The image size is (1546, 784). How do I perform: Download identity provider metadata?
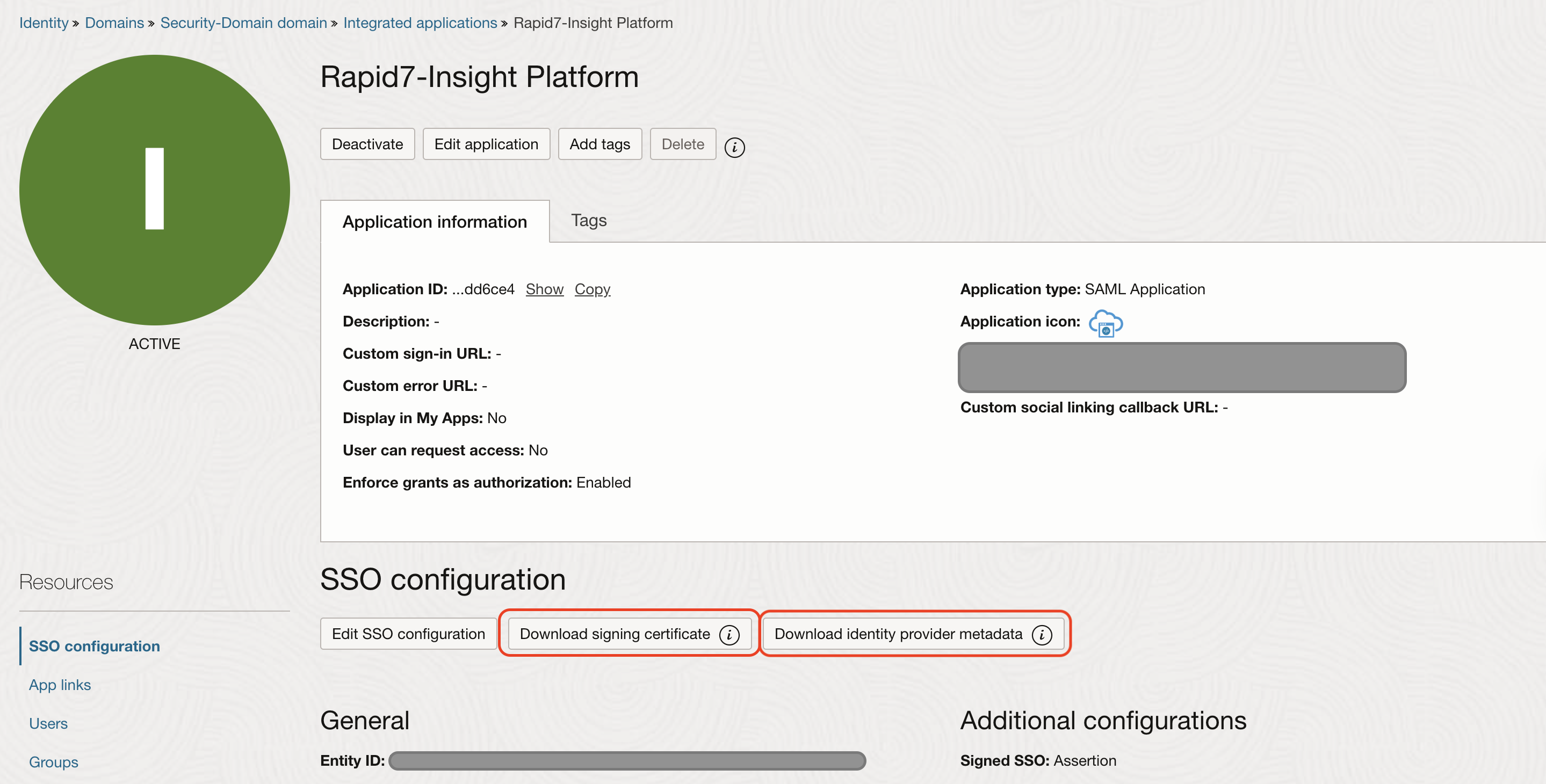pos(898,634)
